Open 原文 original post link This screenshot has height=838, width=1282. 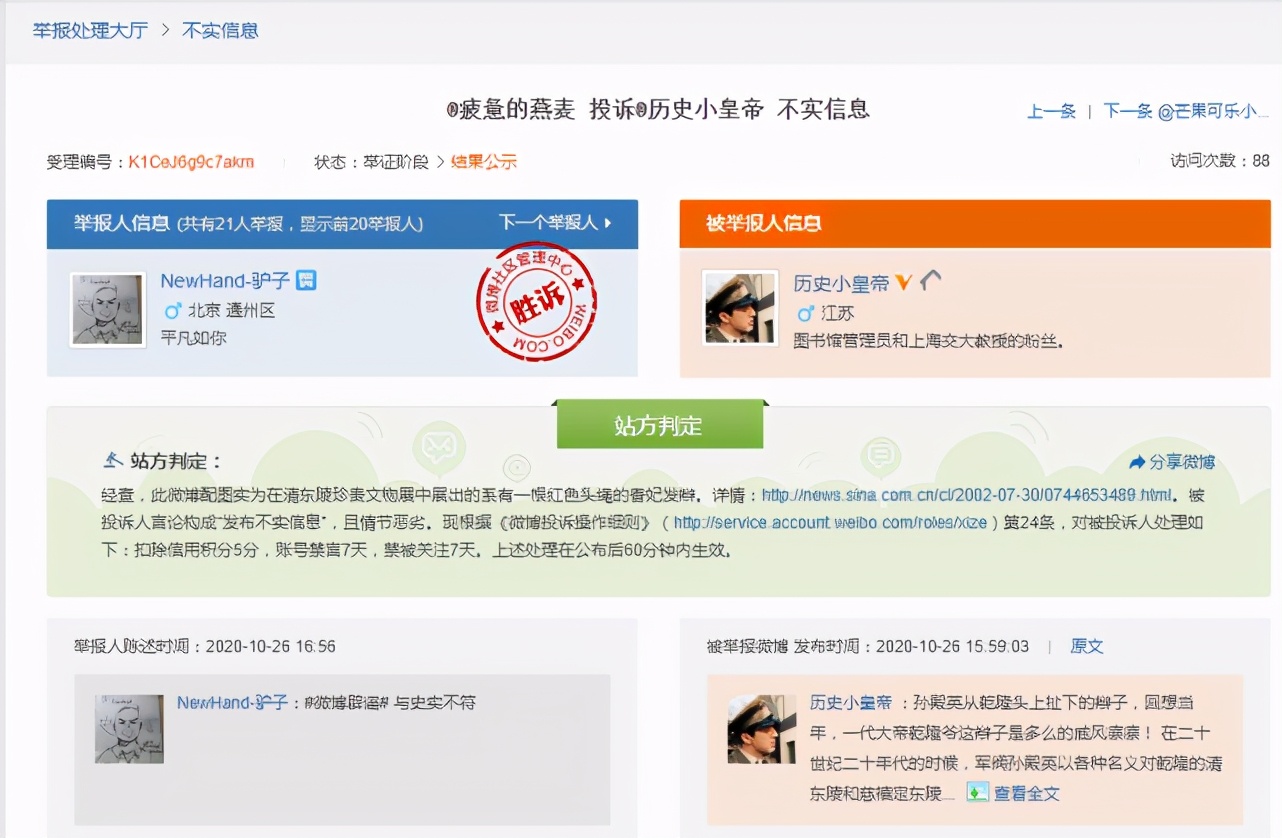click(1087, 647)
